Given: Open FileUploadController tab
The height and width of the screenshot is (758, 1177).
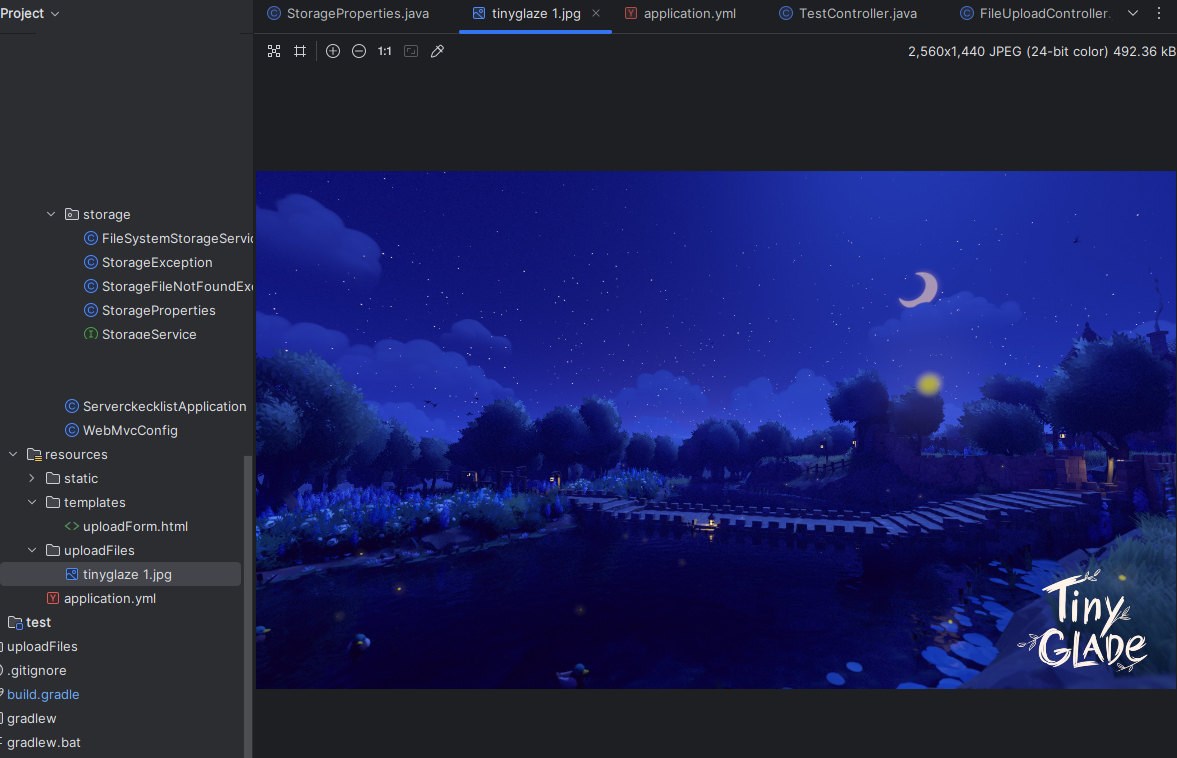Looking at the screenshot, I should 1035,14.
